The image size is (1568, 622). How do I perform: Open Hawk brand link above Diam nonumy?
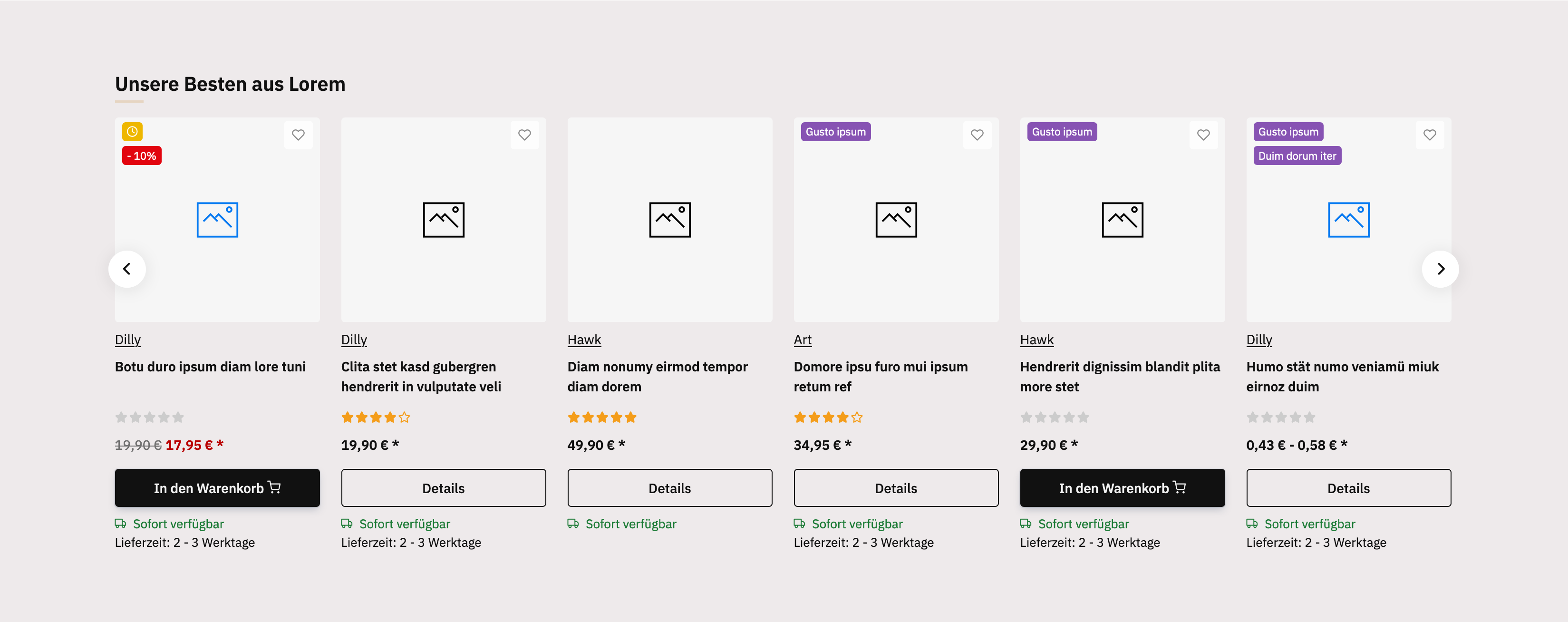tap(584, 340)
